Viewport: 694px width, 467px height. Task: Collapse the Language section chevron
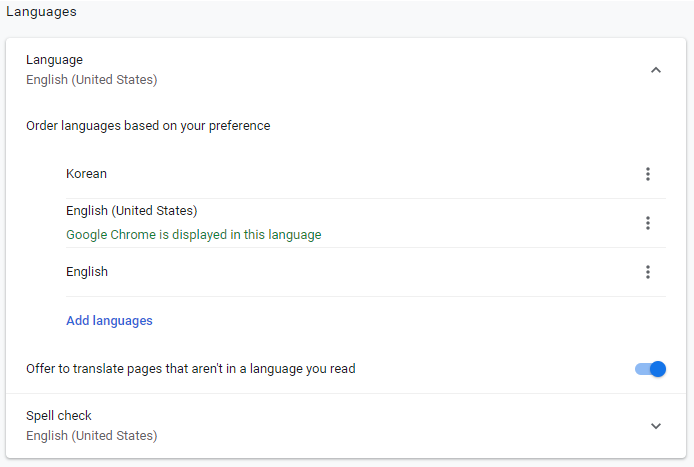(655, 70)
